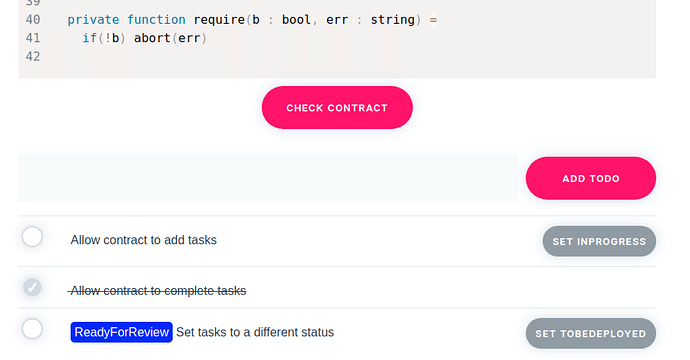Click the 'bool' type in the code
Image resolution: width=690 pixels, height=360 pixels.
(x=296, y=20)
